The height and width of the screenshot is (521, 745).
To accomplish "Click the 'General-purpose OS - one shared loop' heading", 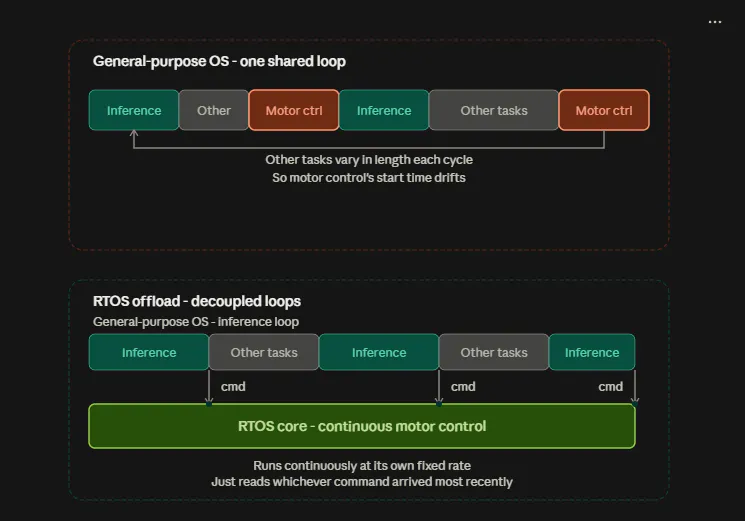I will tap(219, 61).
